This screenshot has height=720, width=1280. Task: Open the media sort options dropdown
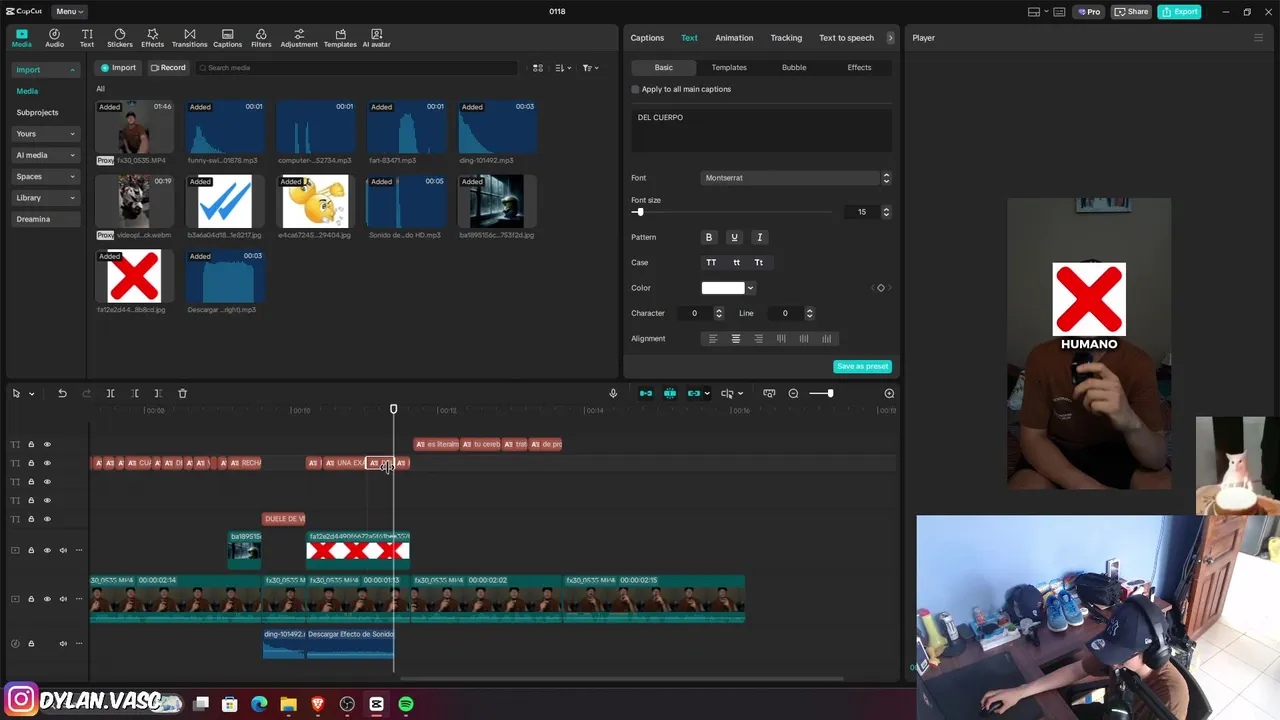564,68
